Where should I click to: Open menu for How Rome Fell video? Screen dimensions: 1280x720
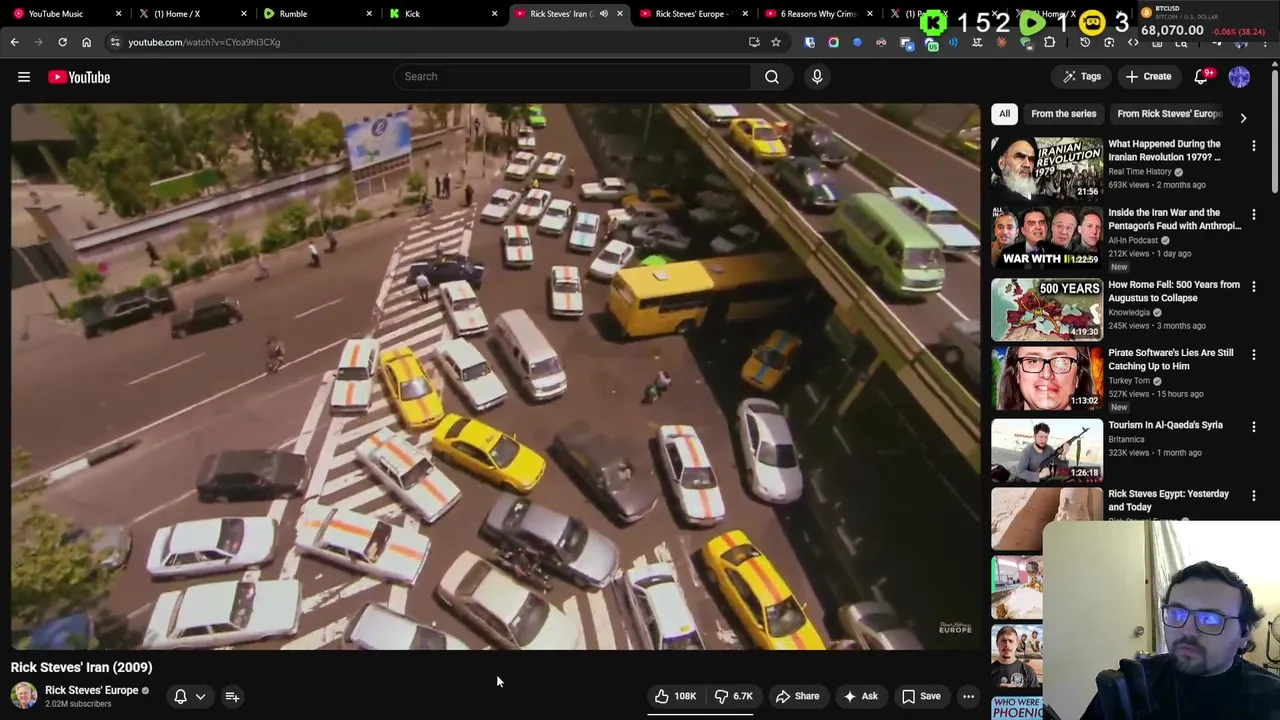1253,285
